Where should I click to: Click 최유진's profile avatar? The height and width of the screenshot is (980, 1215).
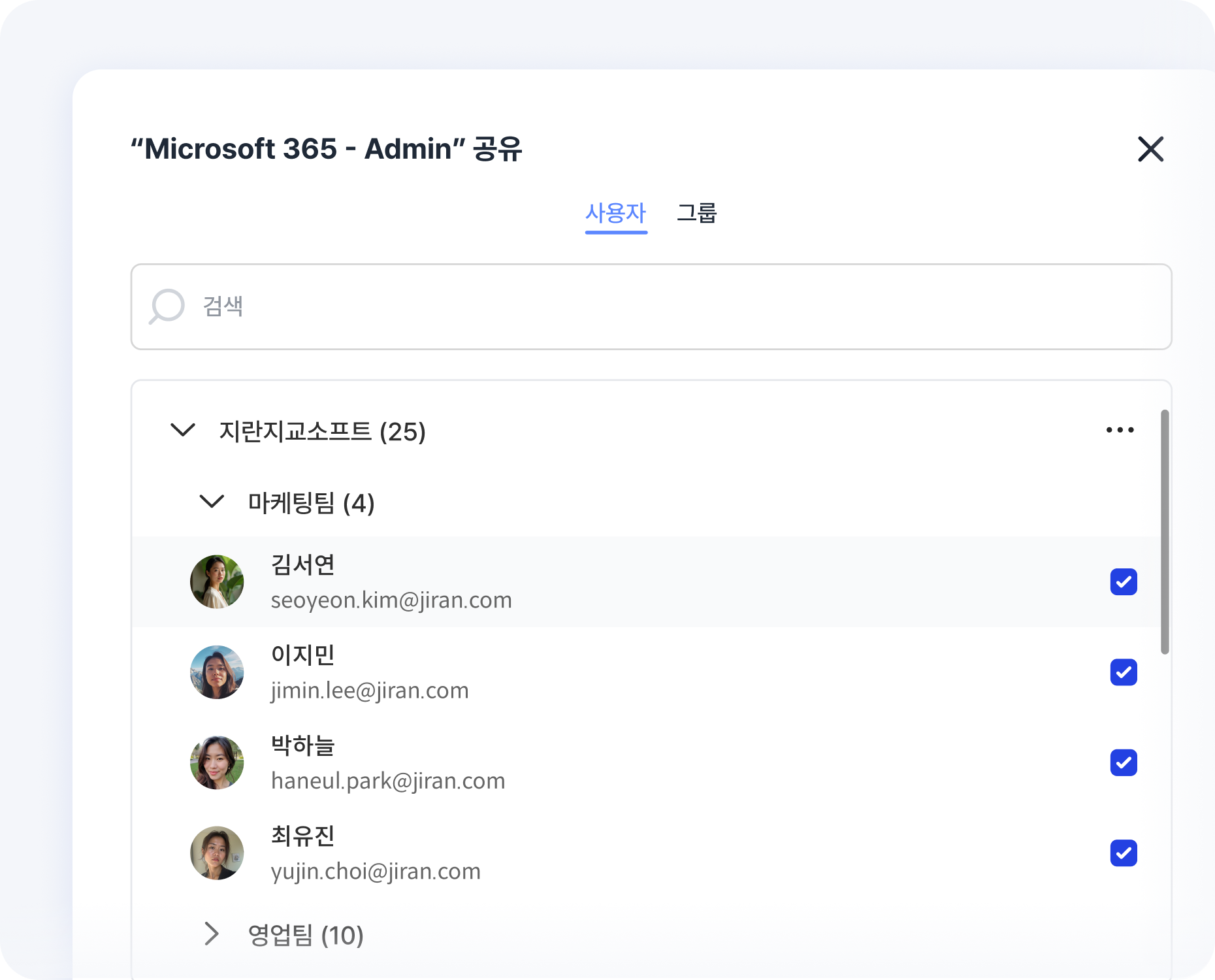click(x=217, y=853)
